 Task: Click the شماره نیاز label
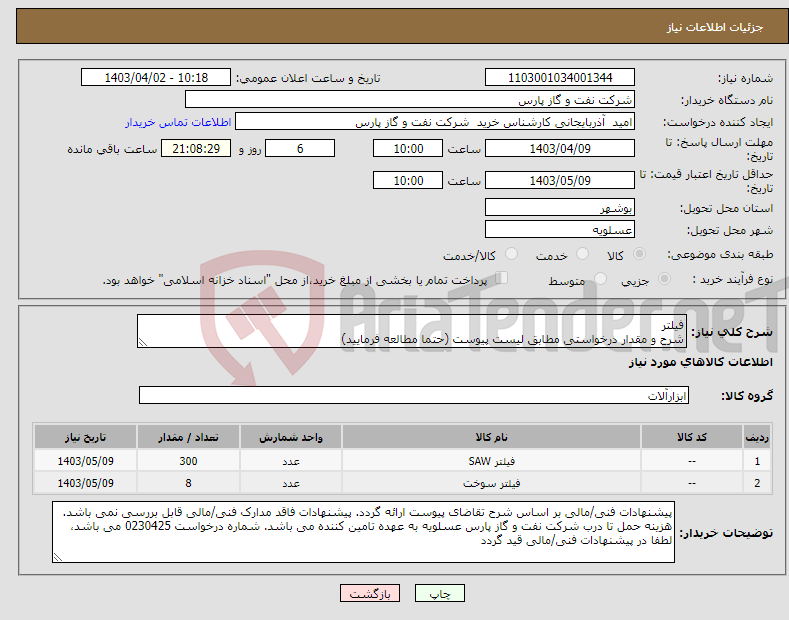745,78
